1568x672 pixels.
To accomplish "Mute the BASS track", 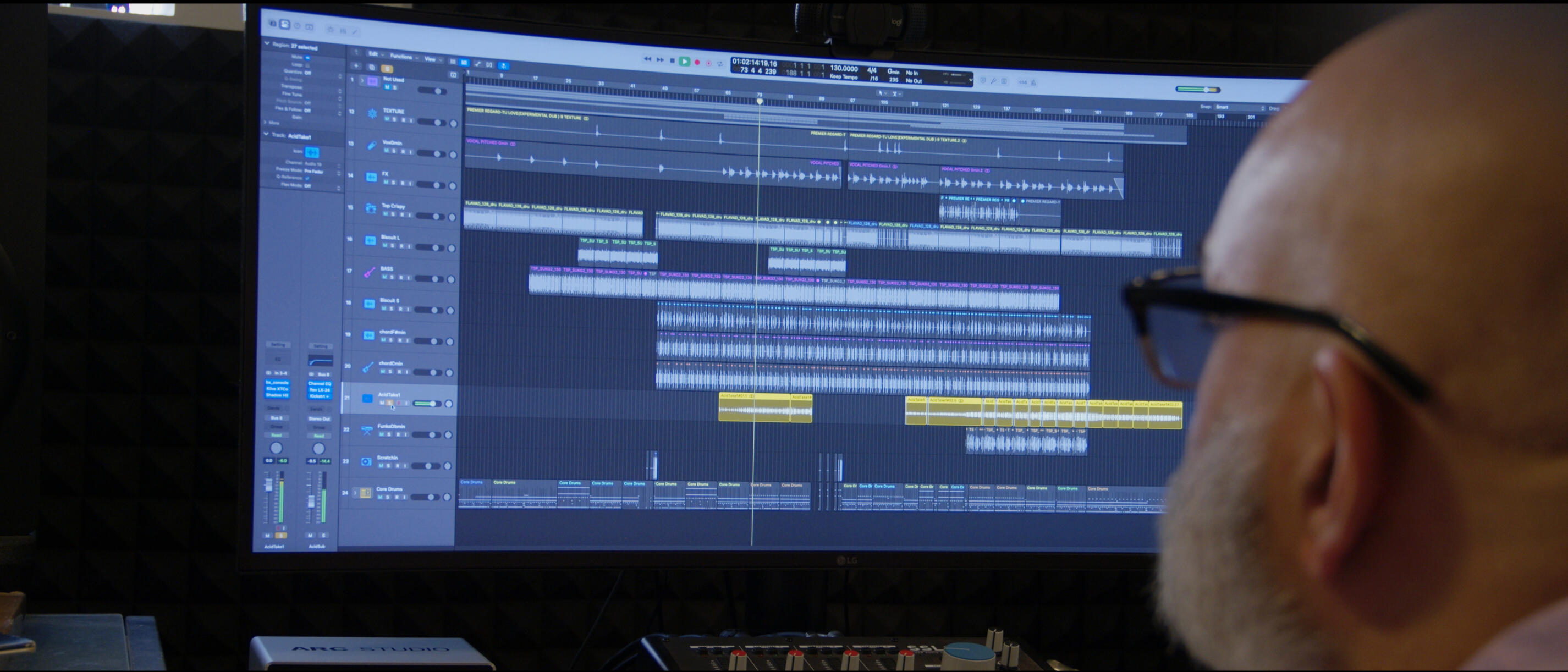I will click(x=384, y=278).
